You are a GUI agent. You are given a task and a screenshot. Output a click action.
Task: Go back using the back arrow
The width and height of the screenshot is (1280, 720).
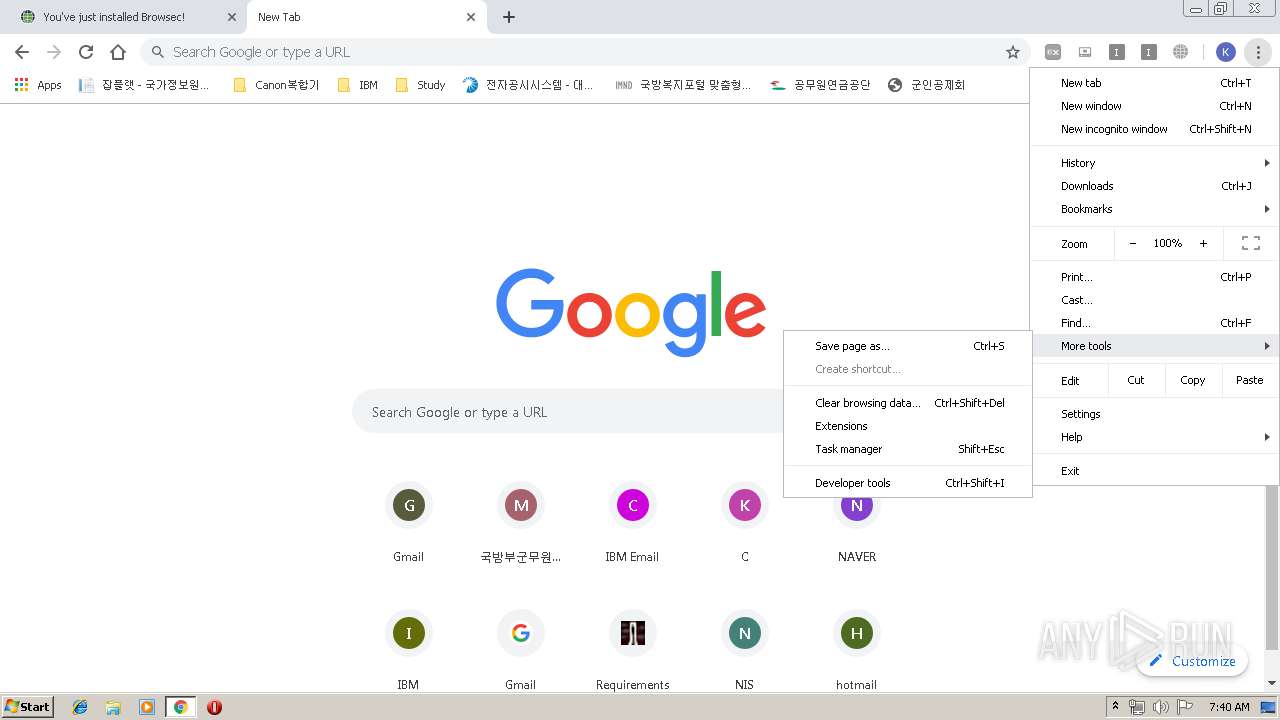point(22,52)
